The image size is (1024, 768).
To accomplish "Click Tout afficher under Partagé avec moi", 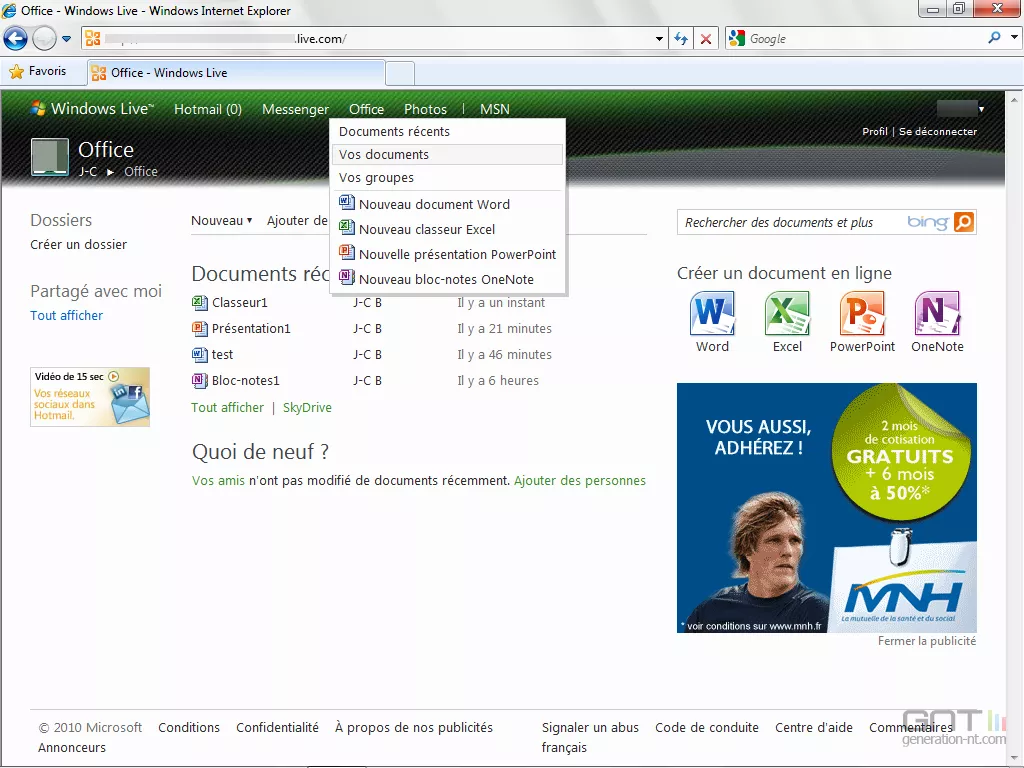I will pyautogui.click(x=67, y=315).
